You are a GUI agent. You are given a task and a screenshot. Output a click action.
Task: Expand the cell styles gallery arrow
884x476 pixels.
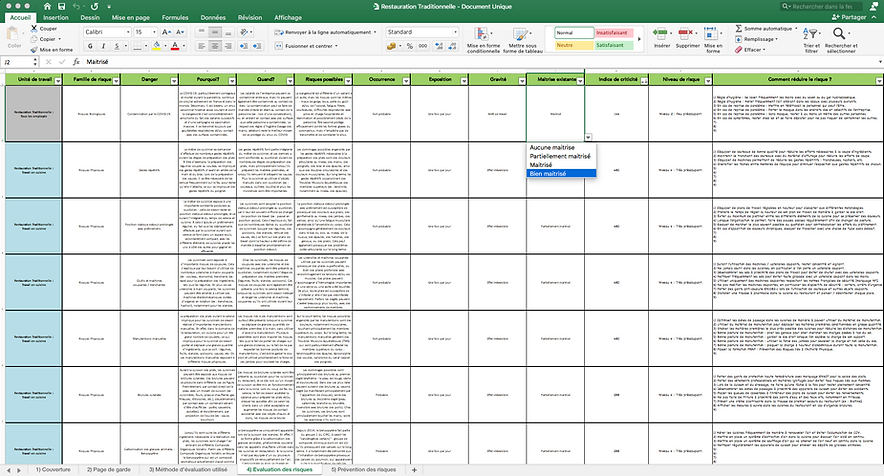coord(639,39)
